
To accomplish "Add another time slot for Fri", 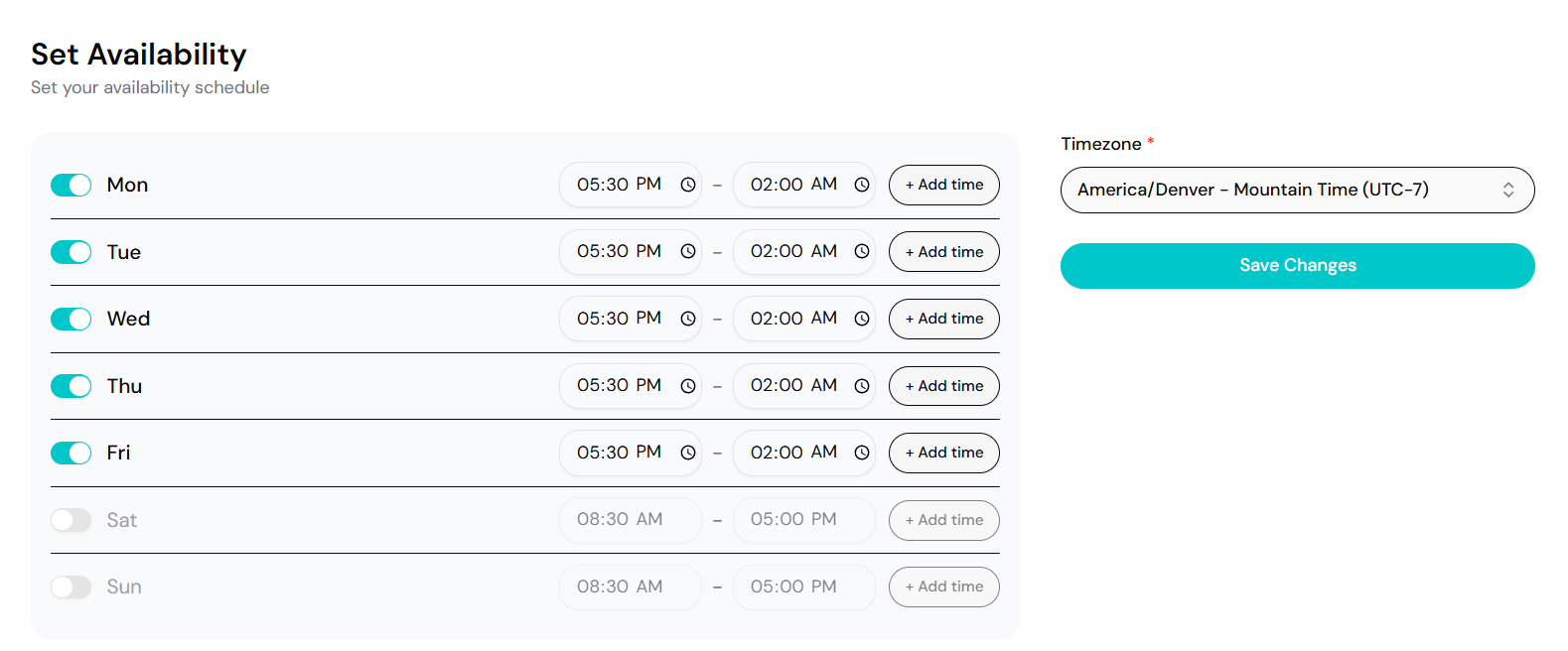I will [942, 453].
